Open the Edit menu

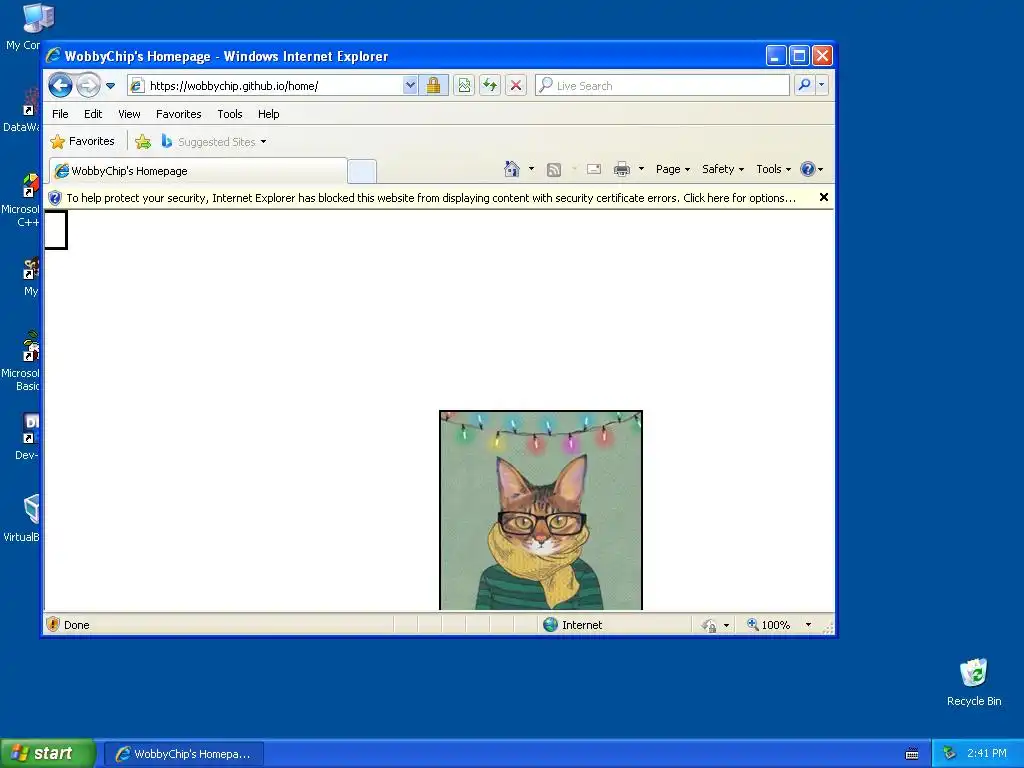tap(93, 114)
